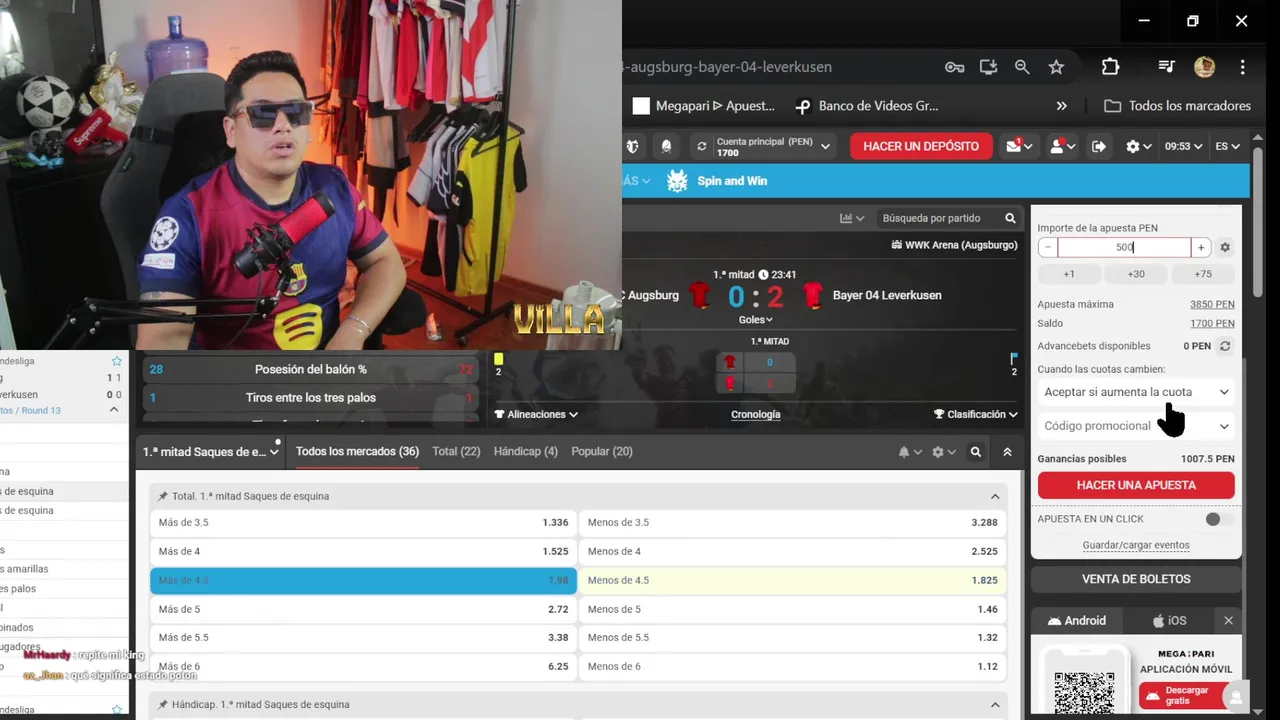Open the 'Megapari ▷ Apuest...' bookmark
This screenshot has height=720, width=1280.
point(704,106)
